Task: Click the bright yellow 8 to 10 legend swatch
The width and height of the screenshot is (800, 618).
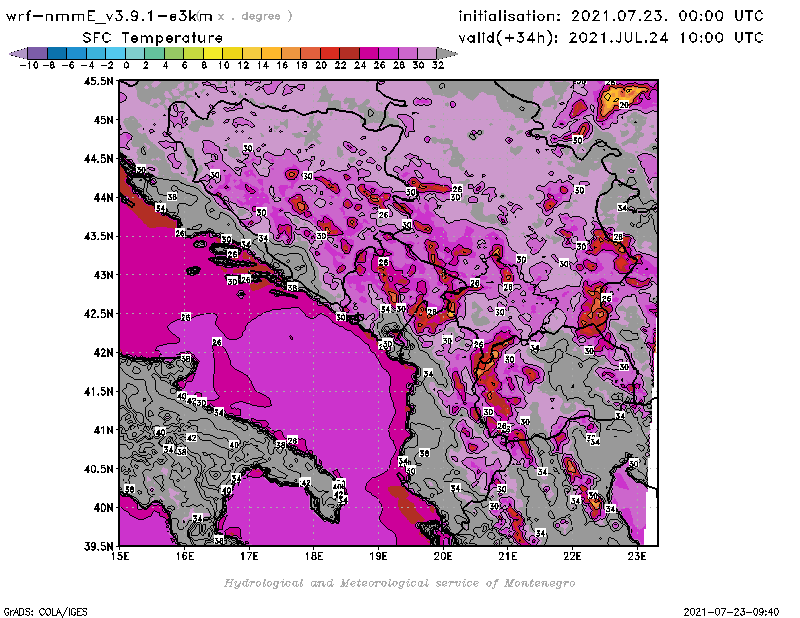Action: pyautogui.click(x=213, y=53)
